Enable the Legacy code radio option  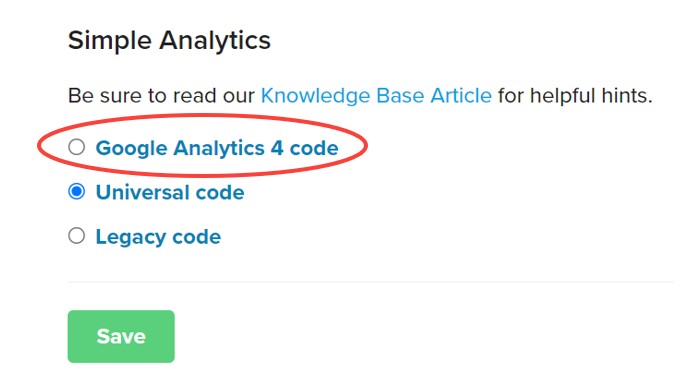pyautogui.click(x=76, y=236)
